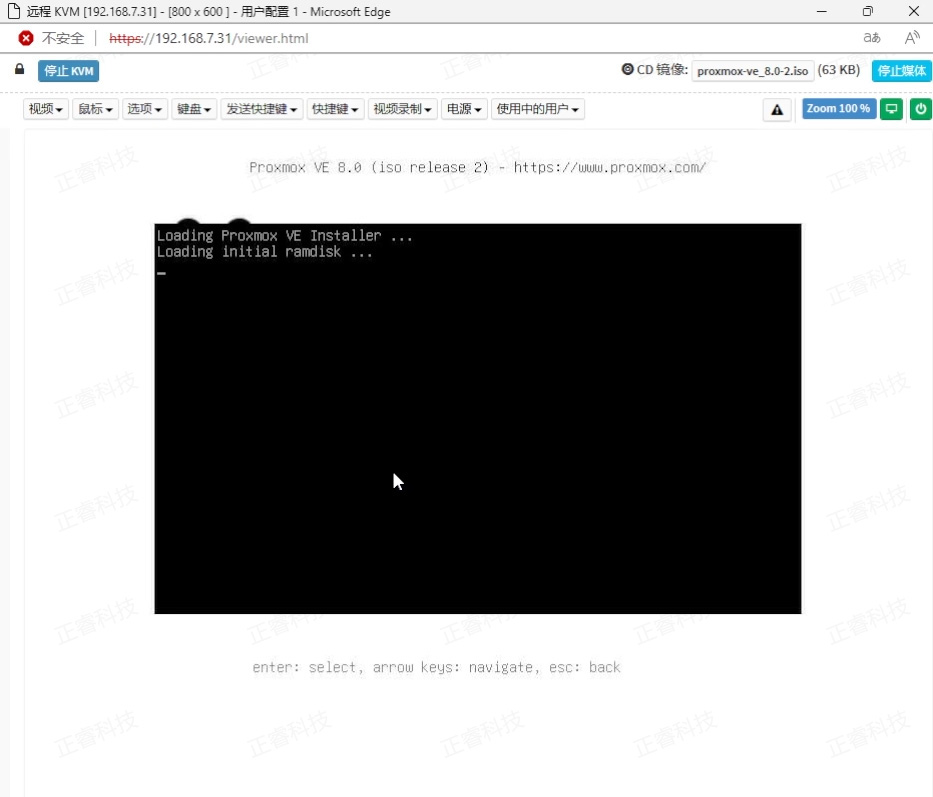
Task: Click the CD image disc icon
Action: tap(627, 70)
